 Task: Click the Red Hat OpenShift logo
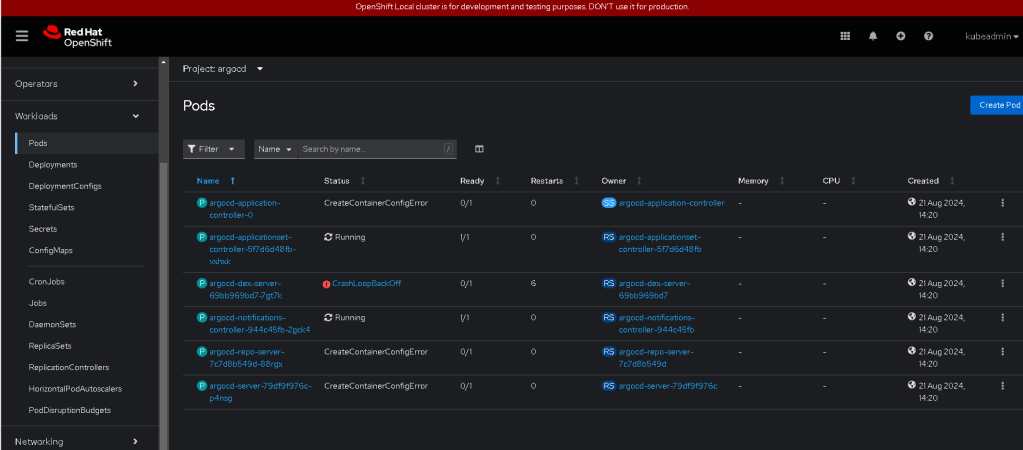(x=78, y=37)
